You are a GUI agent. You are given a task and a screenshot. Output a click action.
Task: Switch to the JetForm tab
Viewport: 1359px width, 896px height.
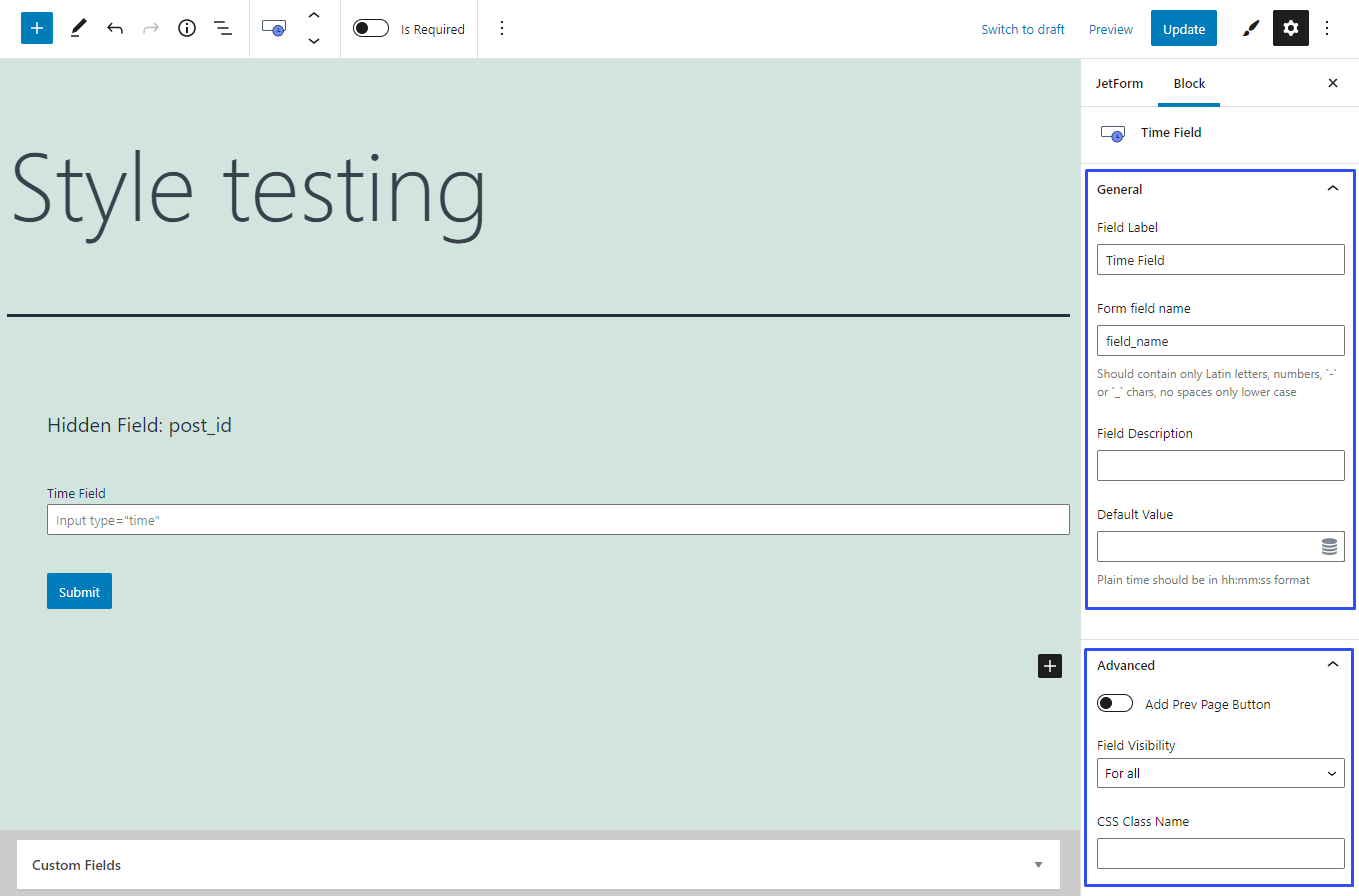tap(1119, 83)
